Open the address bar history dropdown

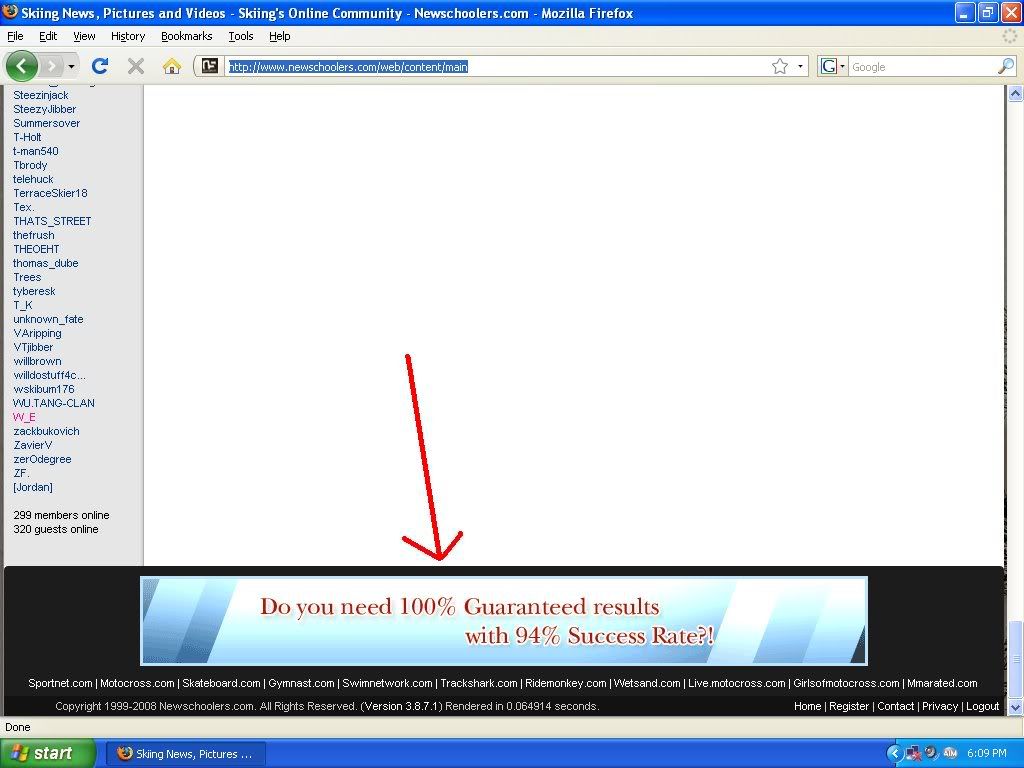point(800,67)
